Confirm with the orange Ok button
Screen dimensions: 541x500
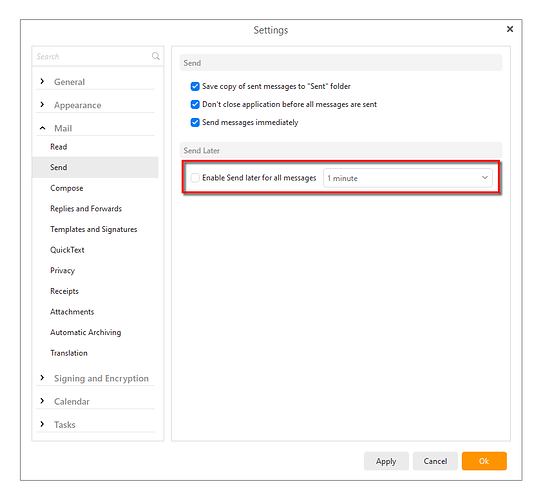(484, 461)
